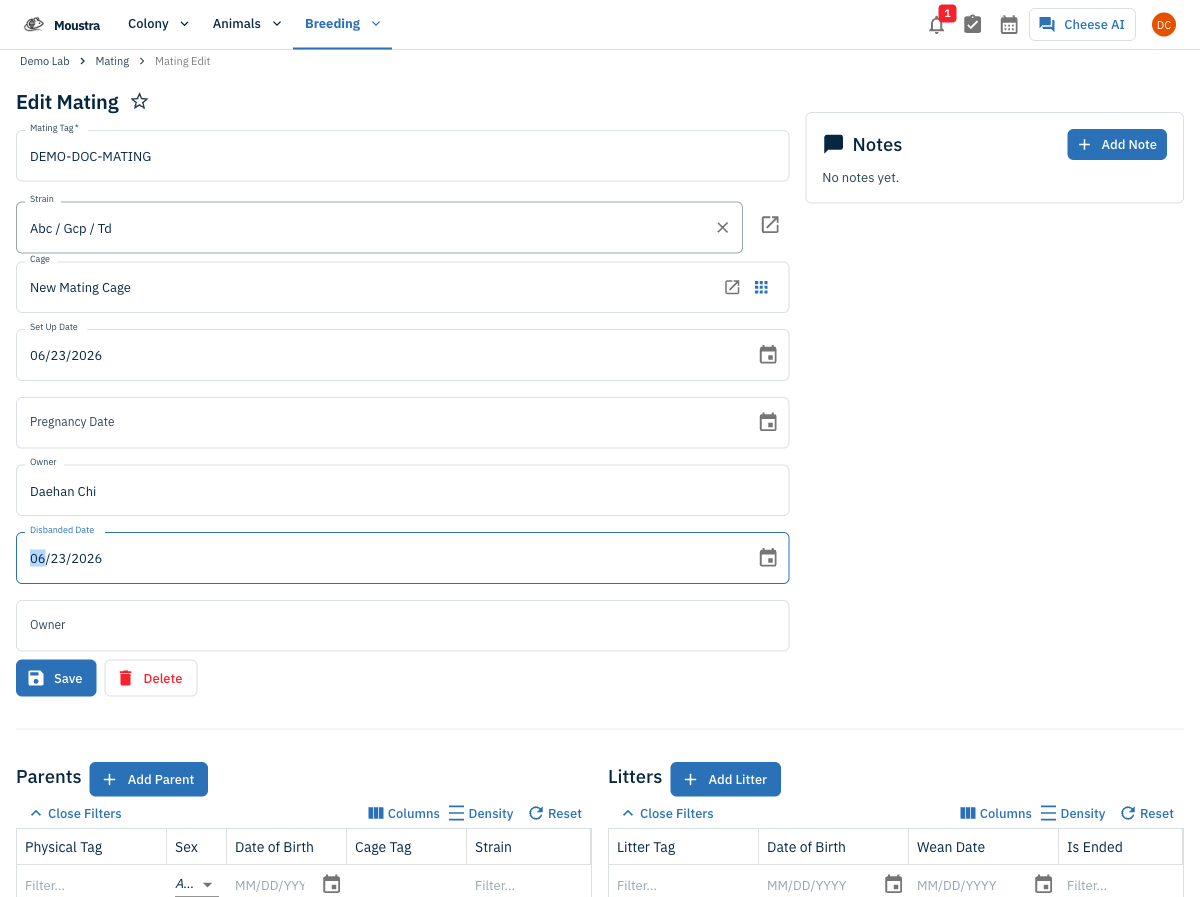Click the empty Owner field below Disbanded Date
Screen dimensions: 1200x897
(402, 625)
